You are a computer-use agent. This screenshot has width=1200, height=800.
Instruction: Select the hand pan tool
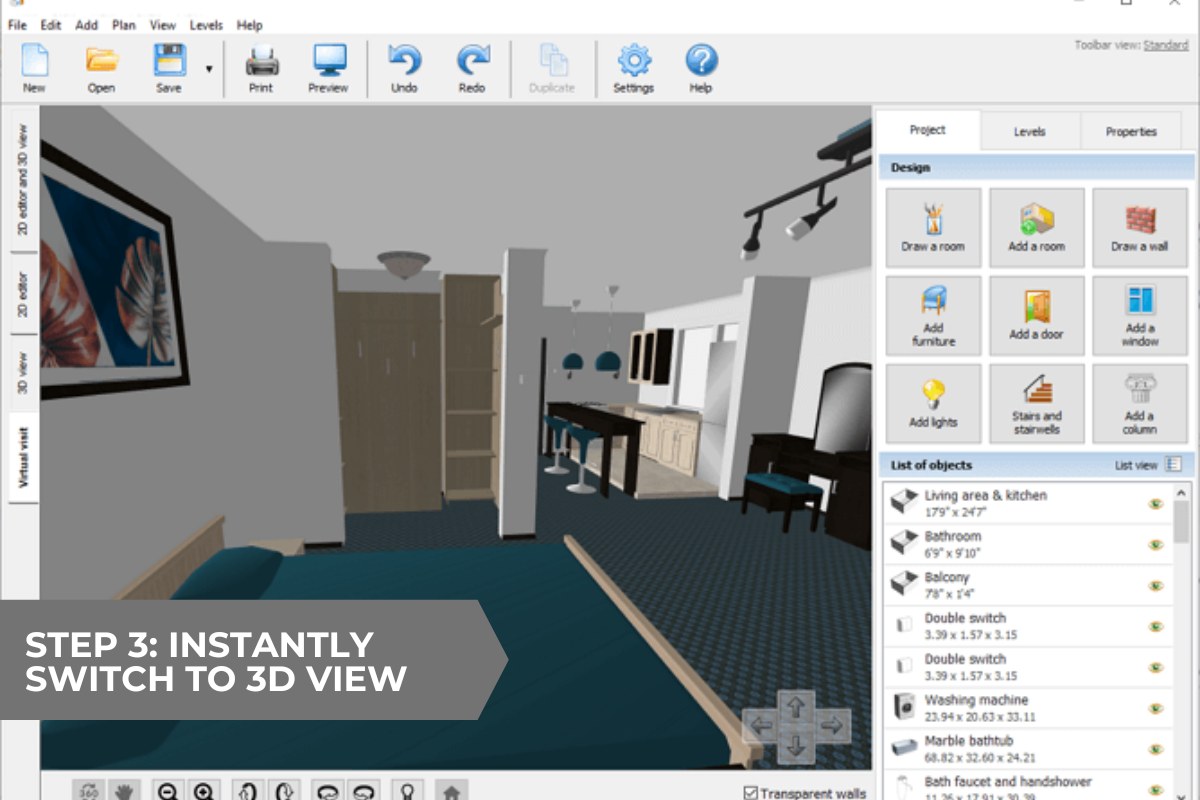point(125,792)
